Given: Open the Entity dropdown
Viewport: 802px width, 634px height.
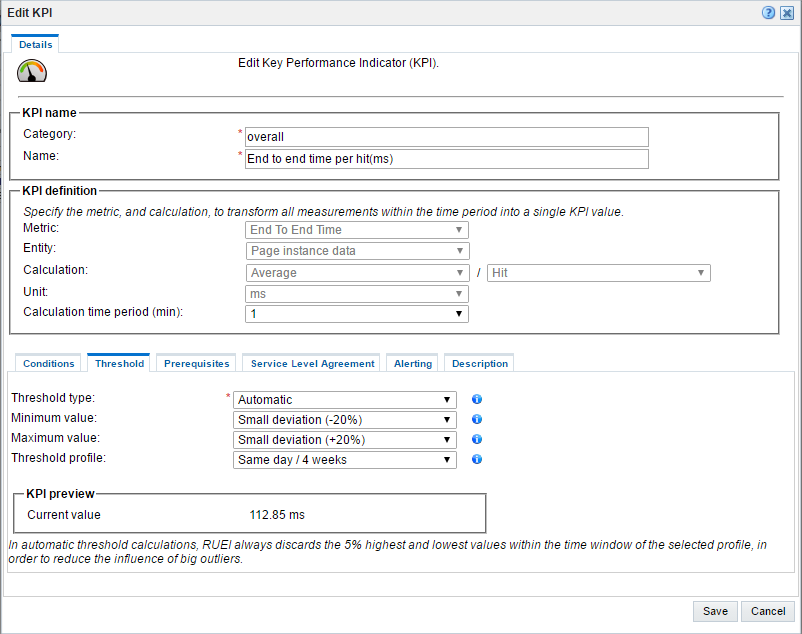Looking at the screenshot, I should coord(357,251).
